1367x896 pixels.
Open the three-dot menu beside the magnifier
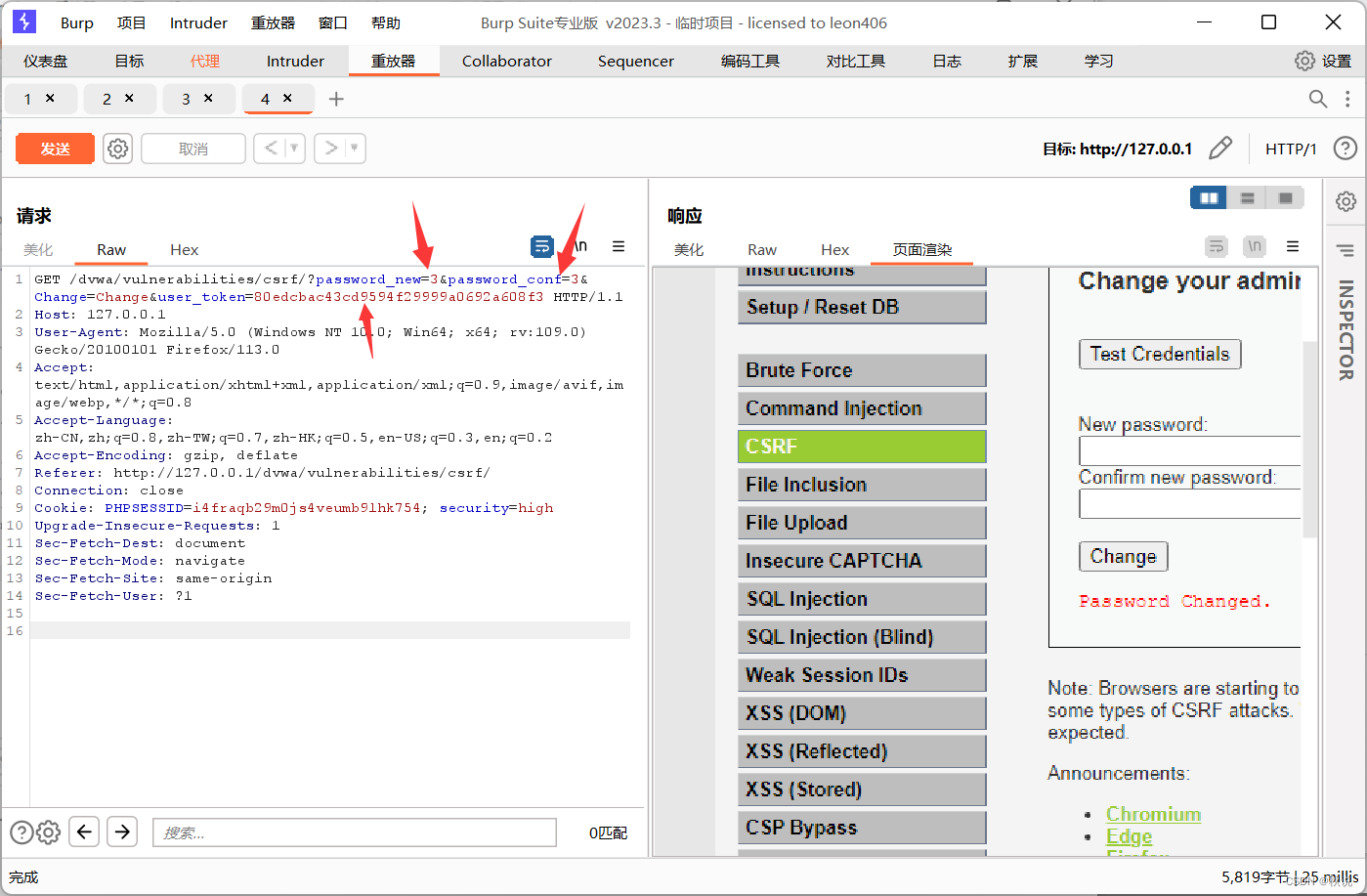[x=1348, y=99]
